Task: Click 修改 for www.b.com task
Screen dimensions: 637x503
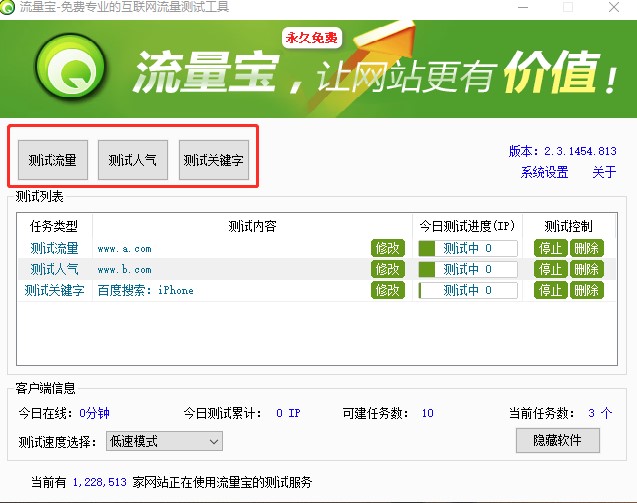Action: point(388,269)
